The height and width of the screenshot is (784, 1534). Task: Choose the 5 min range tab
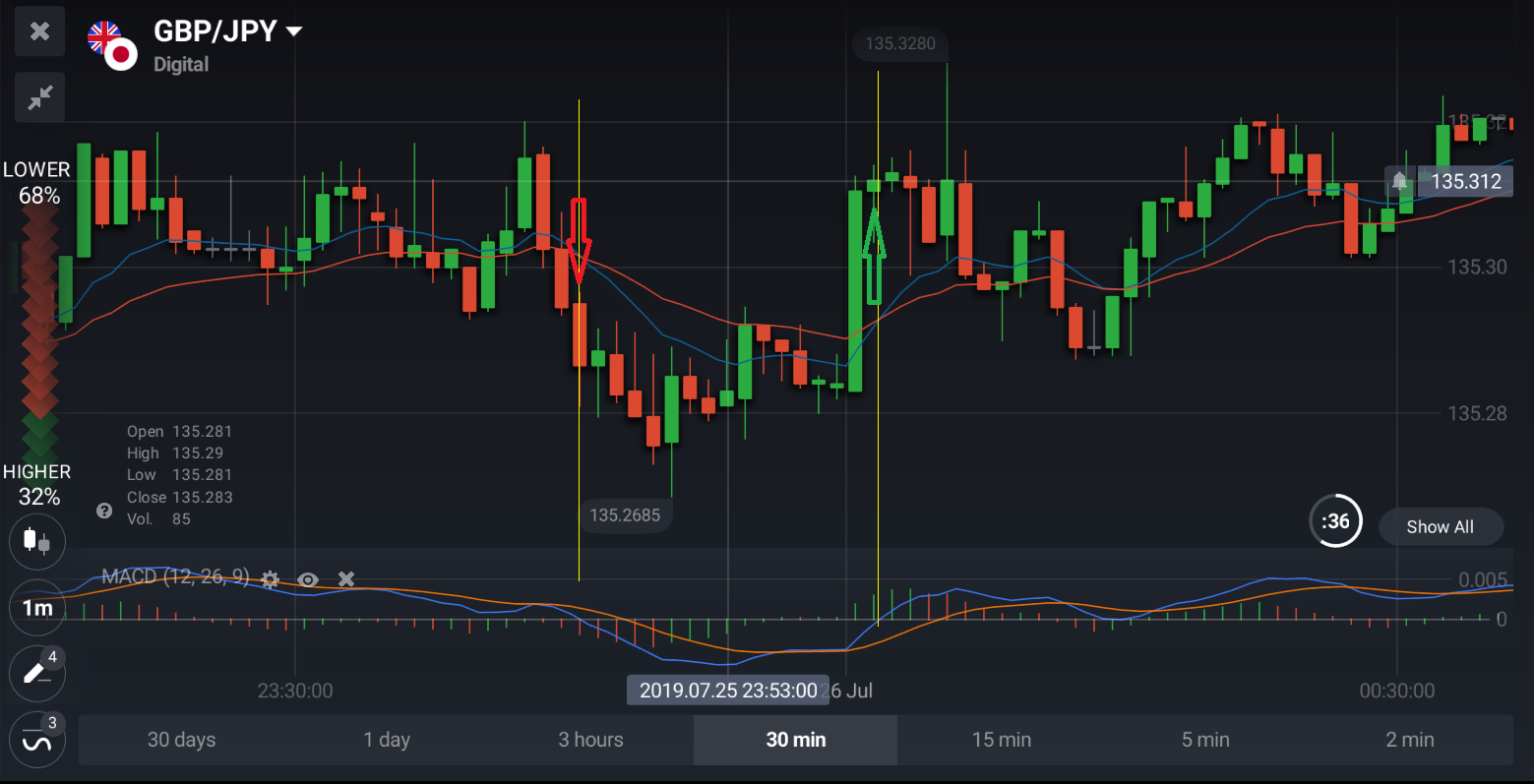[x=1206, y=740]
